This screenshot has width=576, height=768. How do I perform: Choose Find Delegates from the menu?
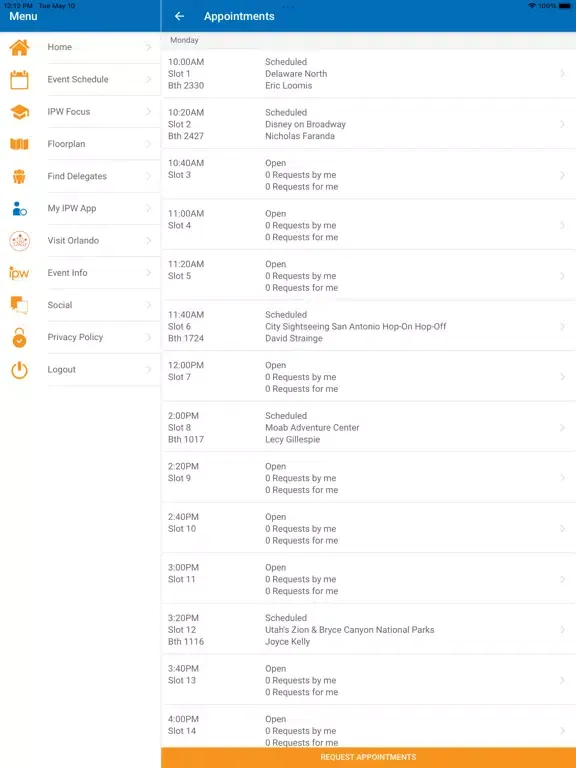[80, 176]
